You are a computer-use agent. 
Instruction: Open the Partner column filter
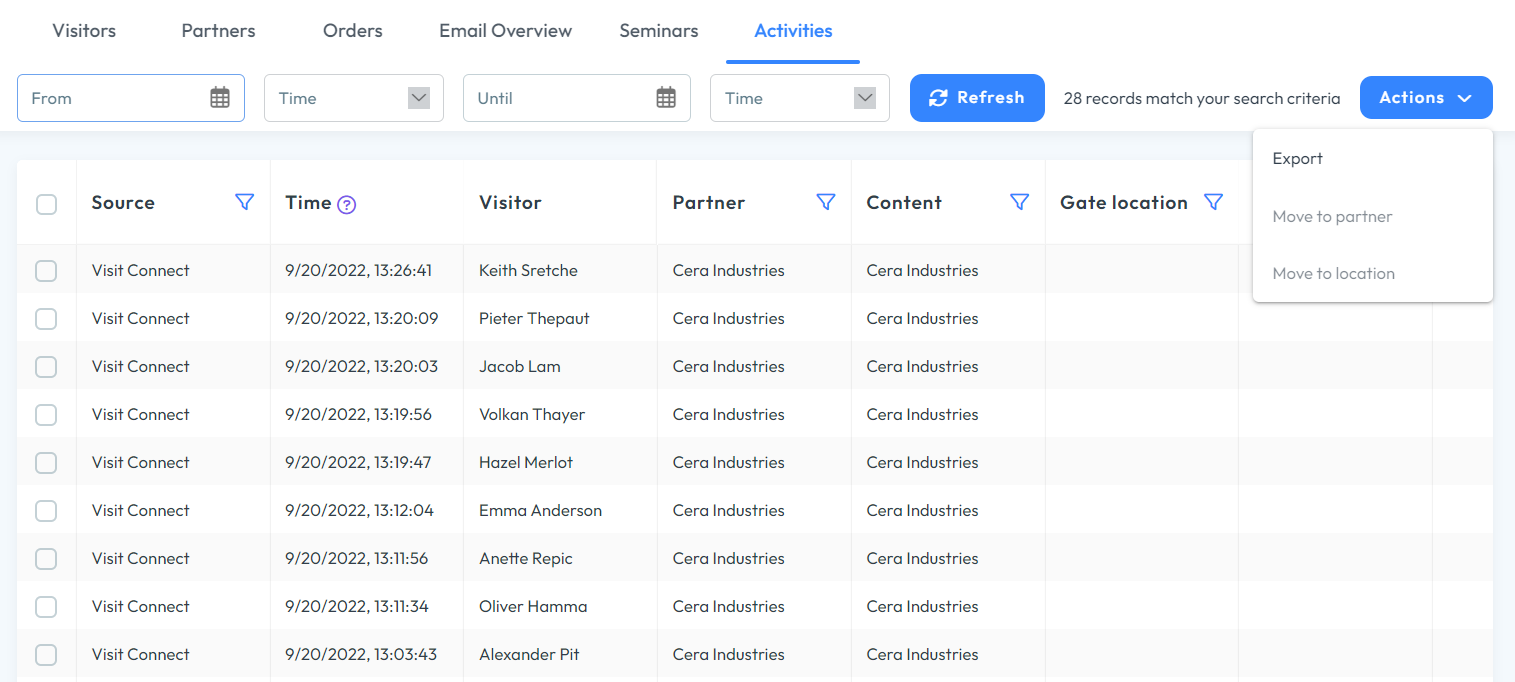pyautogui.click(x=826, y=201)
